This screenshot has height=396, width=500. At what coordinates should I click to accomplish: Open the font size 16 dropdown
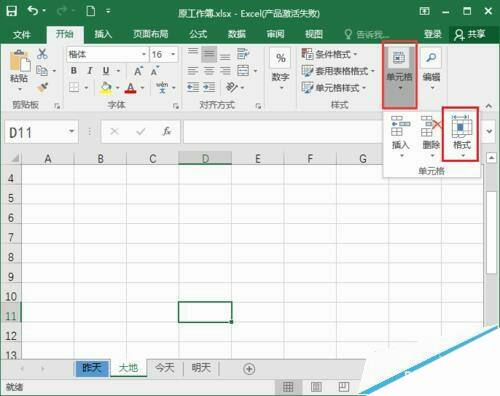pyautogui.click(x=173, y=54)
